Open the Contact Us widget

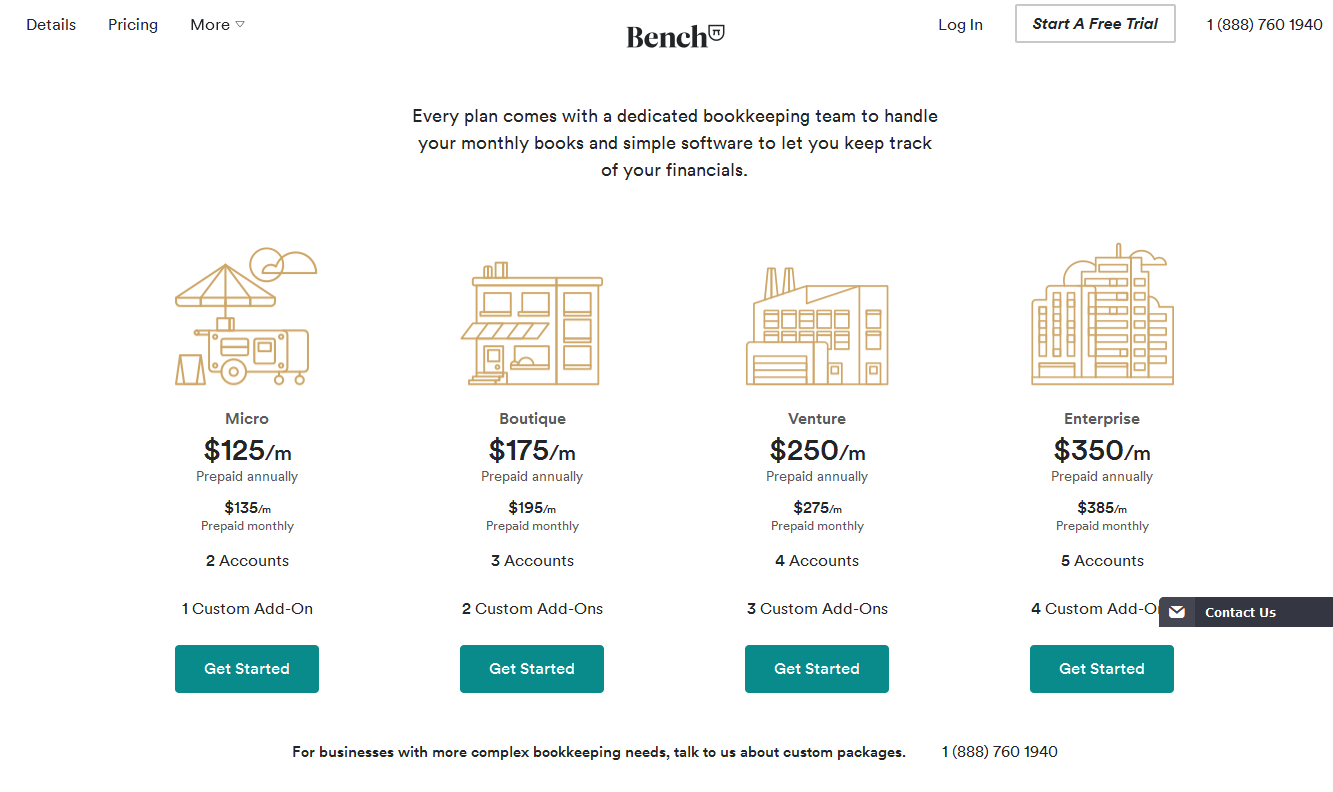pyautogui.click(x=1240, y=612)
